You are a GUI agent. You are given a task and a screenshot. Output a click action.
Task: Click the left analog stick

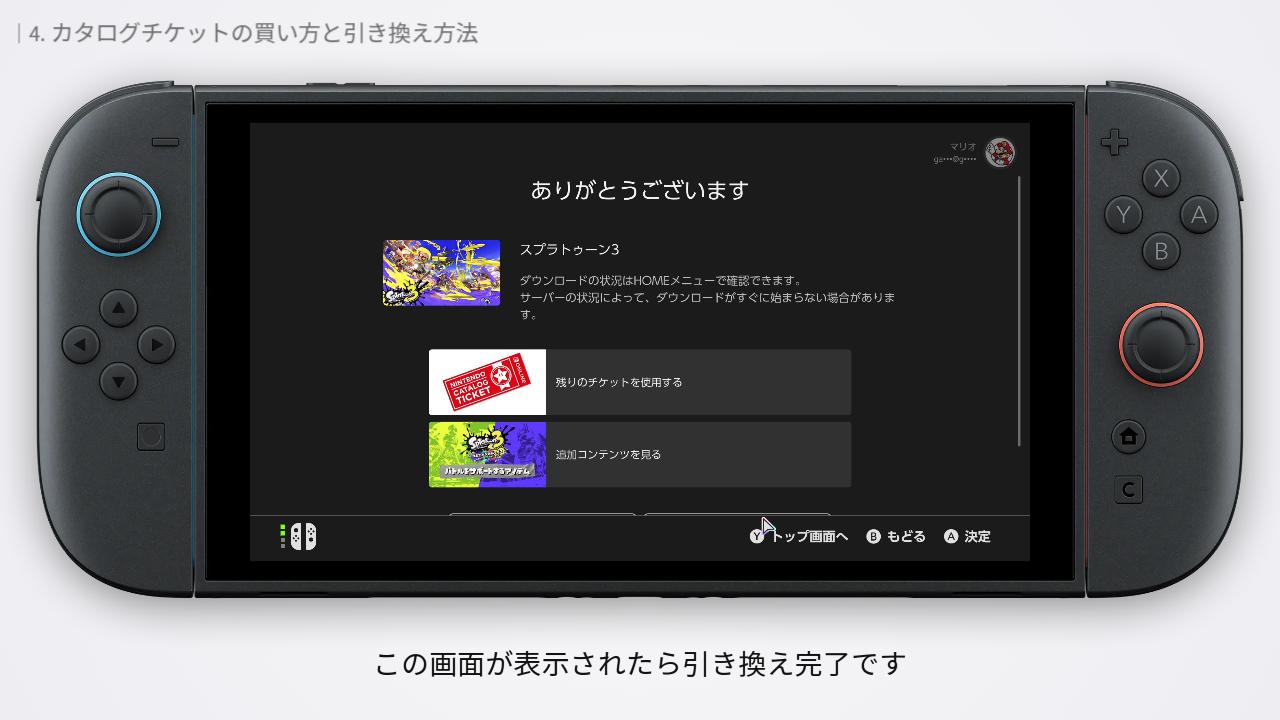(118, 214)
